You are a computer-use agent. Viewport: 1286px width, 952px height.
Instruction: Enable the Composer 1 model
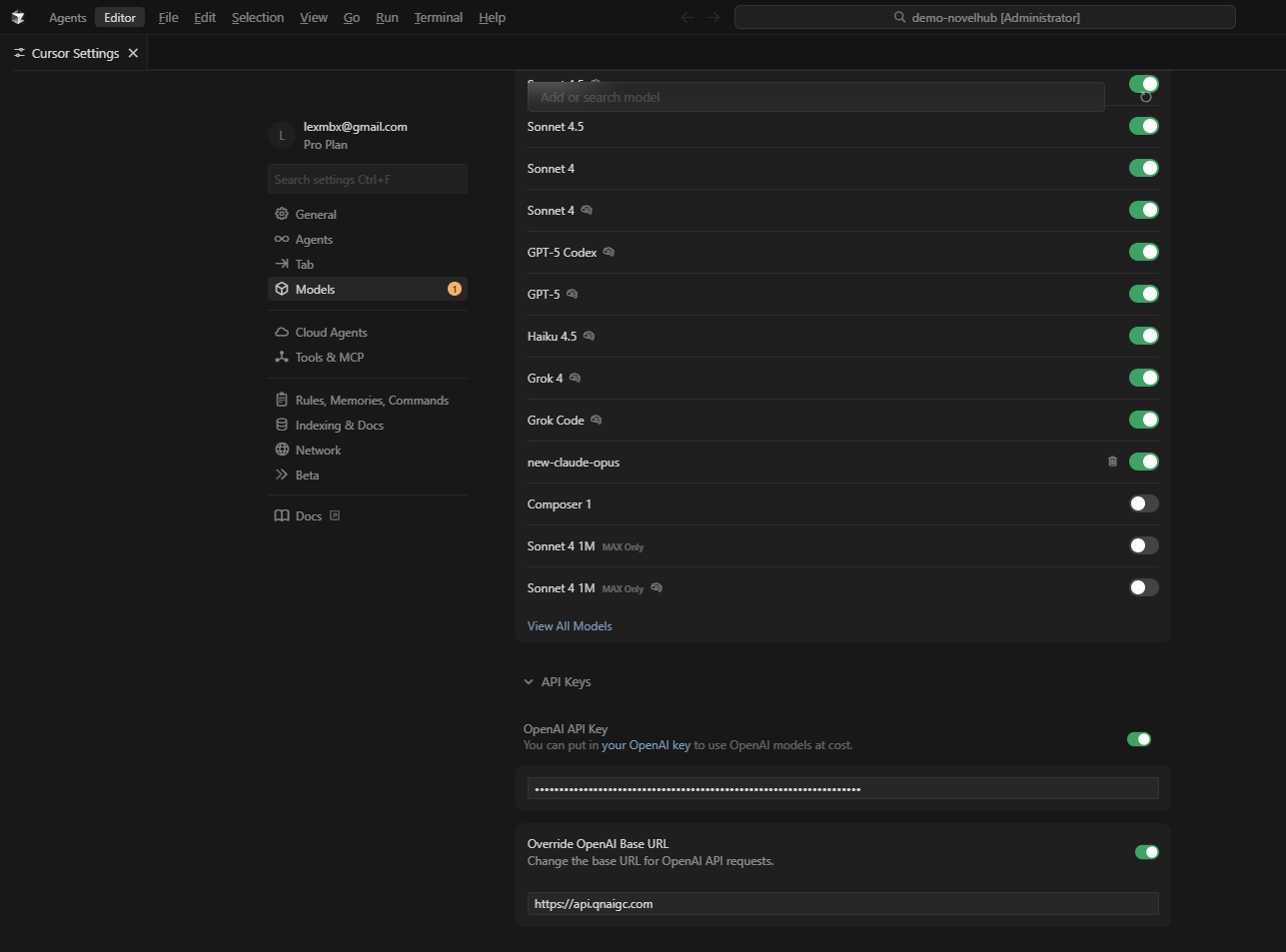(1143, 503)
